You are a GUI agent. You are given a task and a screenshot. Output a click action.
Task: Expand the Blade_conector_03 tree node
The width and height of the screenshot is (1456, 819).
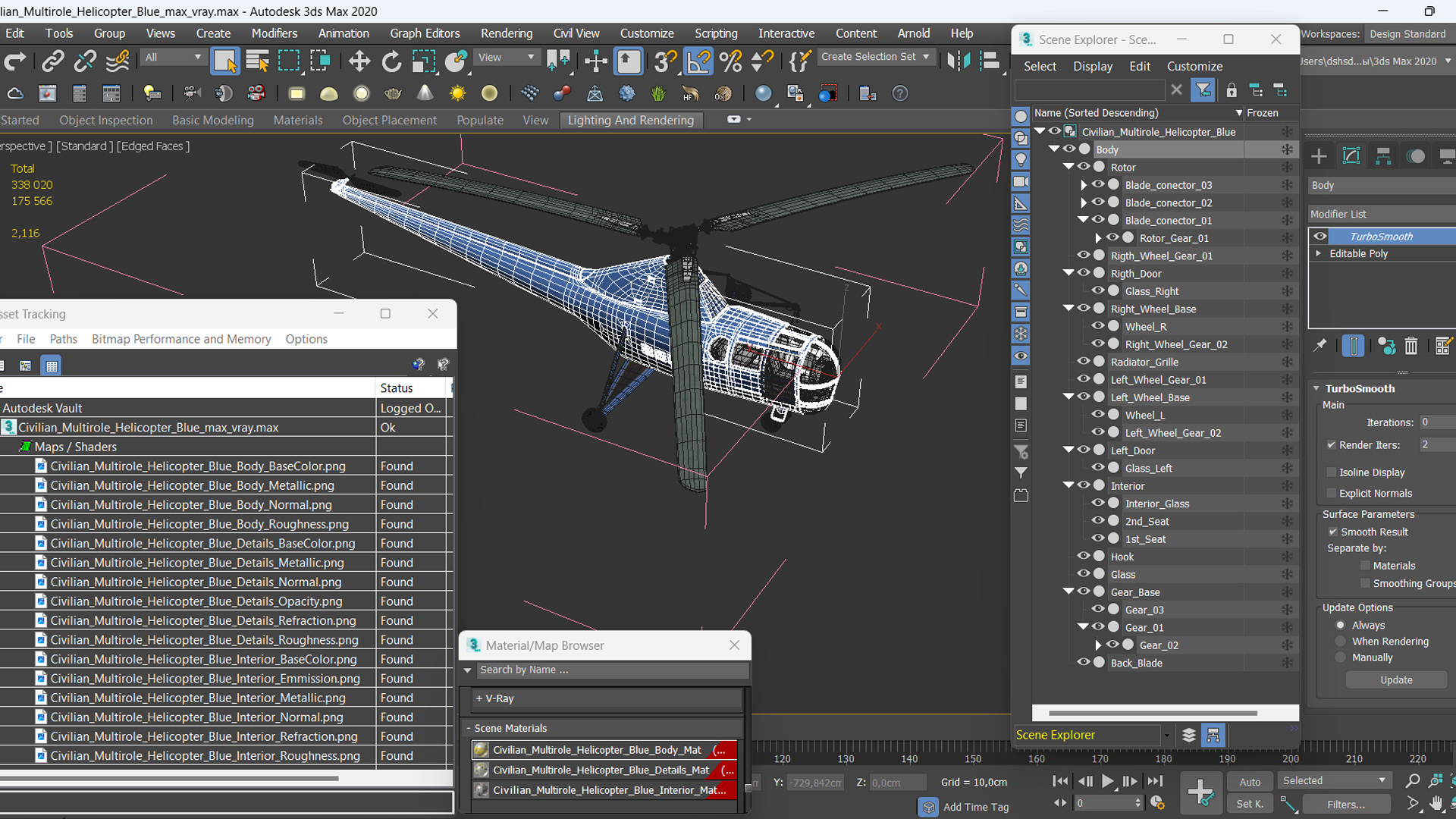coord(1084,185)
